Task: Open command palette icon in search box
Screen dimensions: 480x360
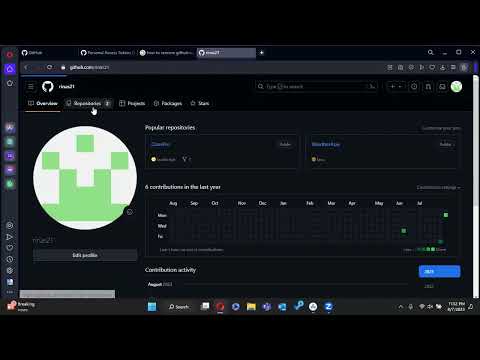Action: coord(372,87)
